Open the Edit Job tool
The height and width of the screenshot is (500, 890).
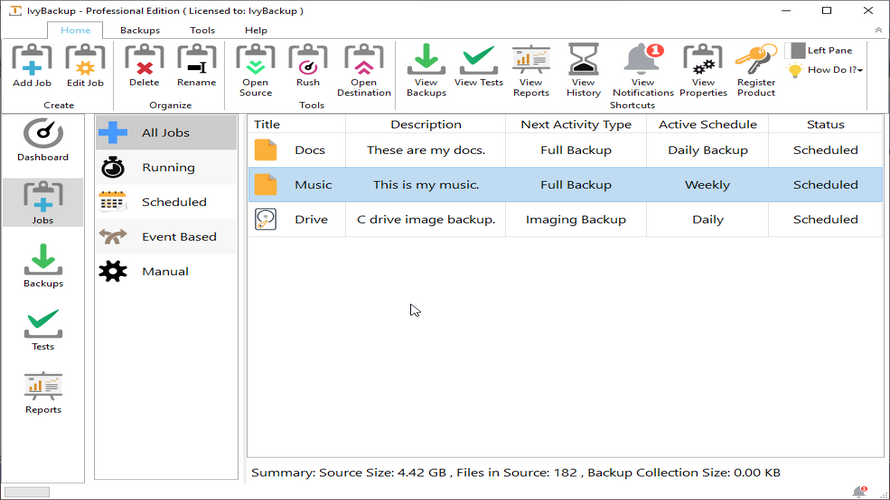[x=85, y=66]
